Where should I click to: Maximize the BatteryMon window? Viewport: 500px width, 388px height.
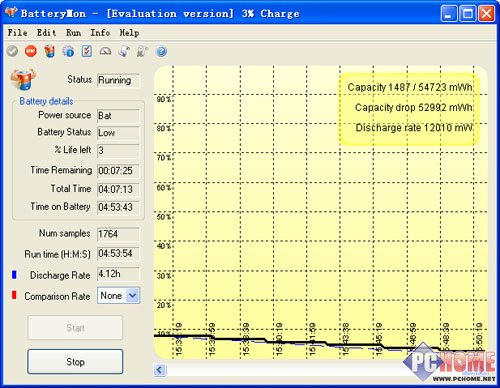[x=468, y=14]
